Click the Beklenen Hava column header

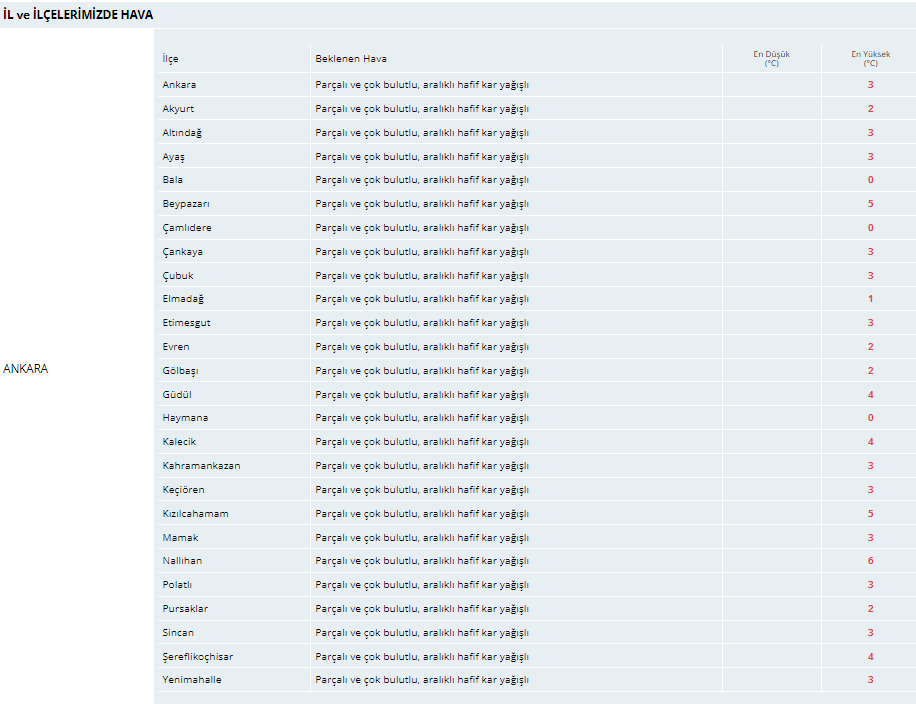[x=351, y=58]
